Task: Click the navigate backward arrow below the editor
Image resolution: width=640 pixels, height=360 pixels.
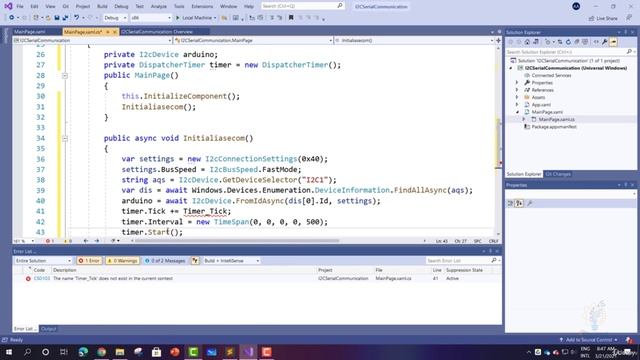Action: 86,241
